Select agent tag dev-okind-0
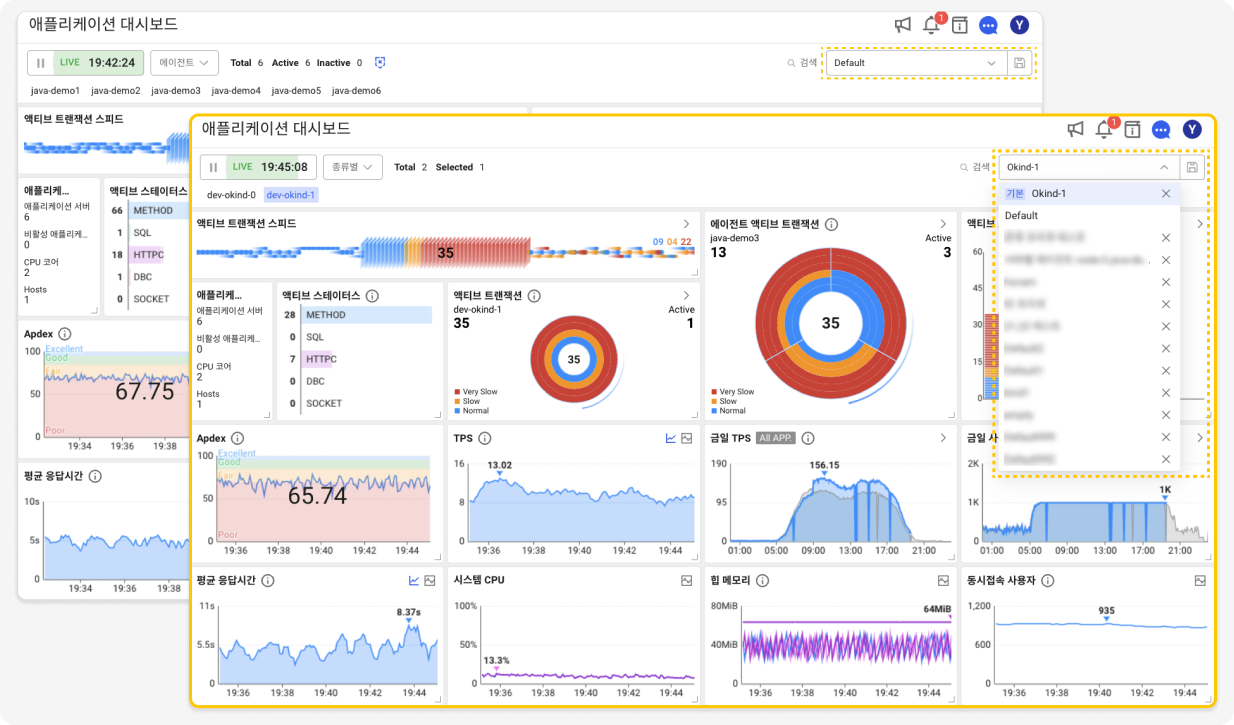The height and width of the screenshot is (725, 1234). tap(231, 195)
